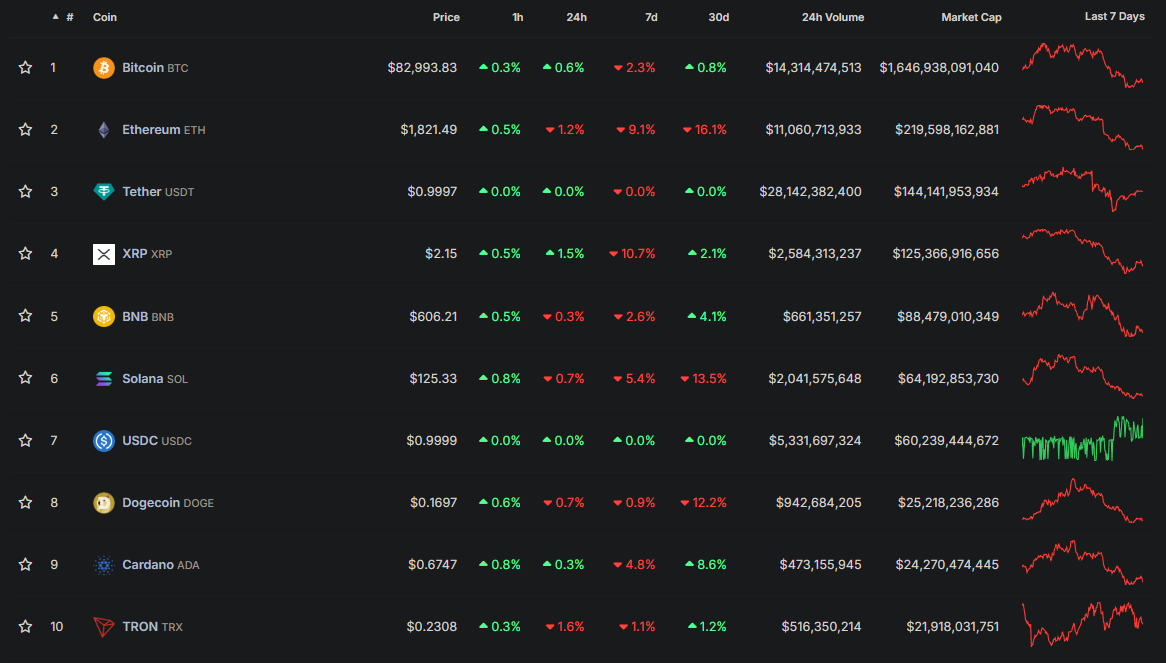The width and height of the screenshot is (1166, 663).
Task: Open TRON's 7-day sparkline chart
Action: tap(1083, 624)
